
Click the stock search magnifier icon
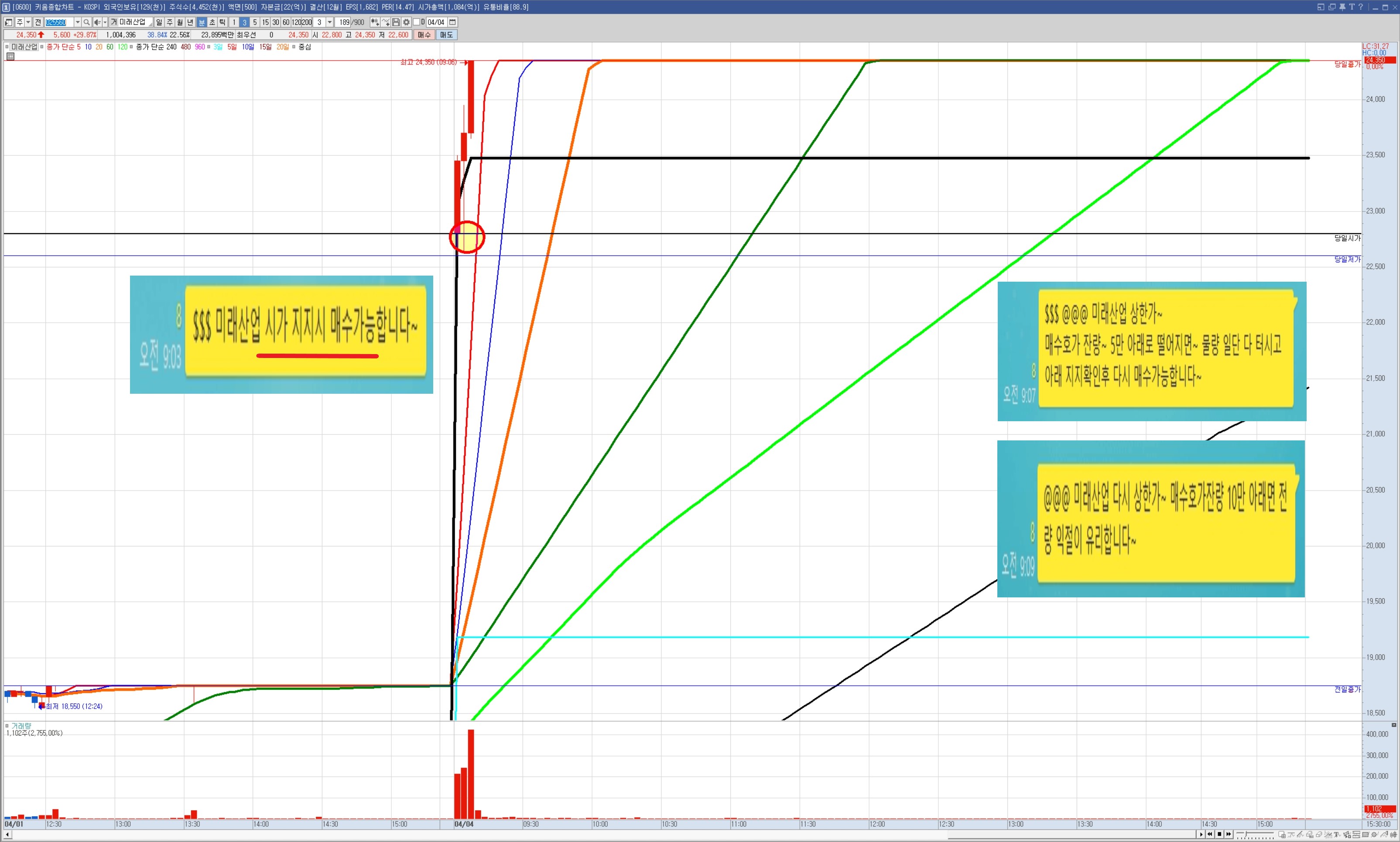pos(86,22)
